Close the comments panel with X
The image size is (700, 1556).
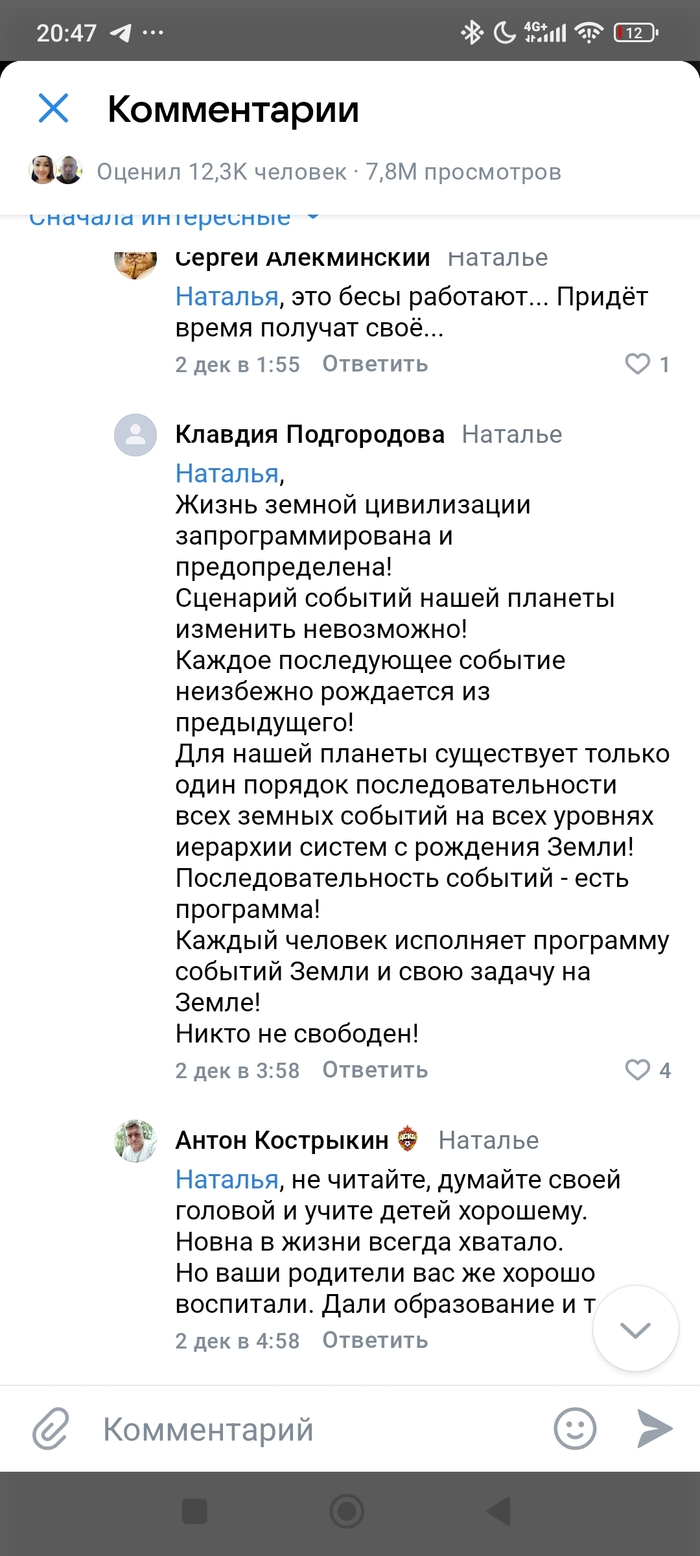[53, 108]
